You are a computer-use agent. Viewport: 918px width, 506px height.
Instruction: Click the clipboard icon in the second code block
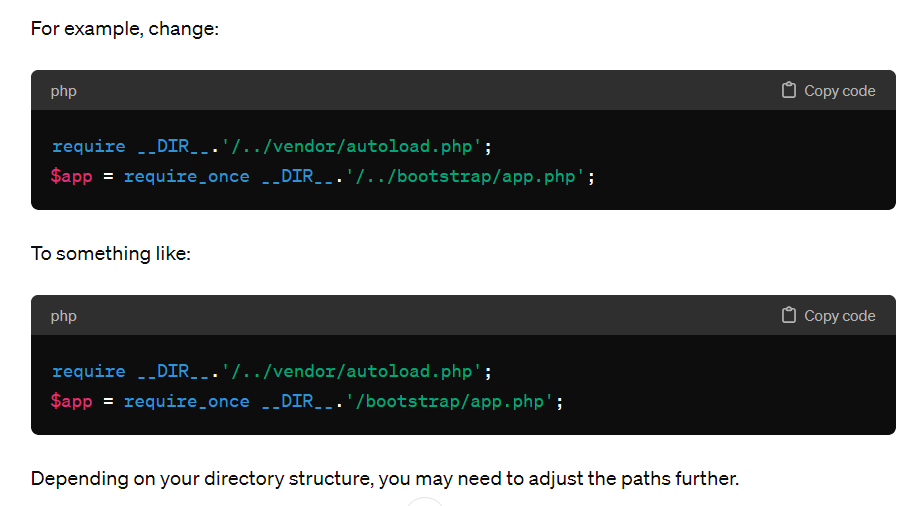789,315
